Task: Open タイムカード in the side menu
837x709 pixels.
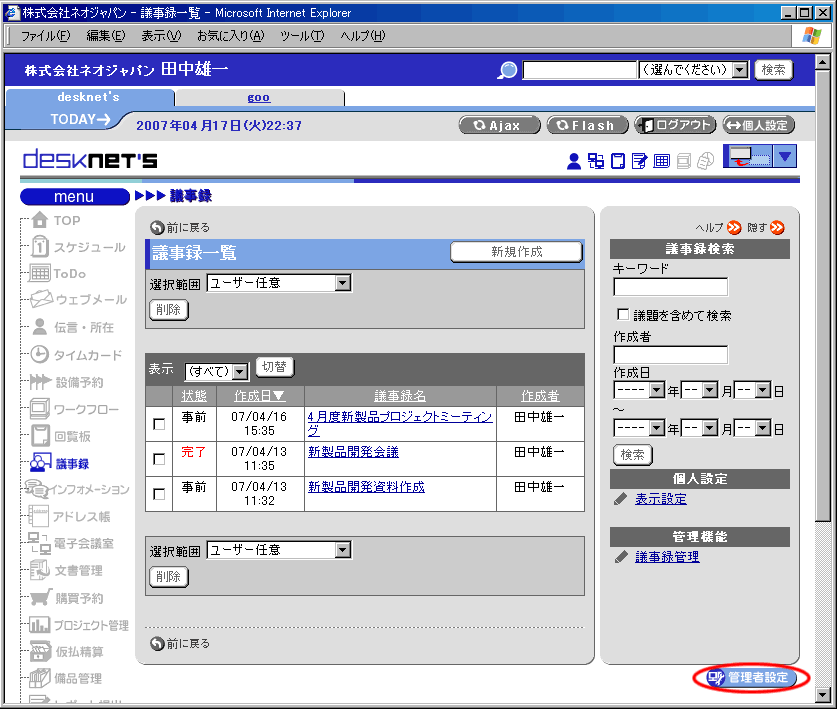Action: (76, 354)
